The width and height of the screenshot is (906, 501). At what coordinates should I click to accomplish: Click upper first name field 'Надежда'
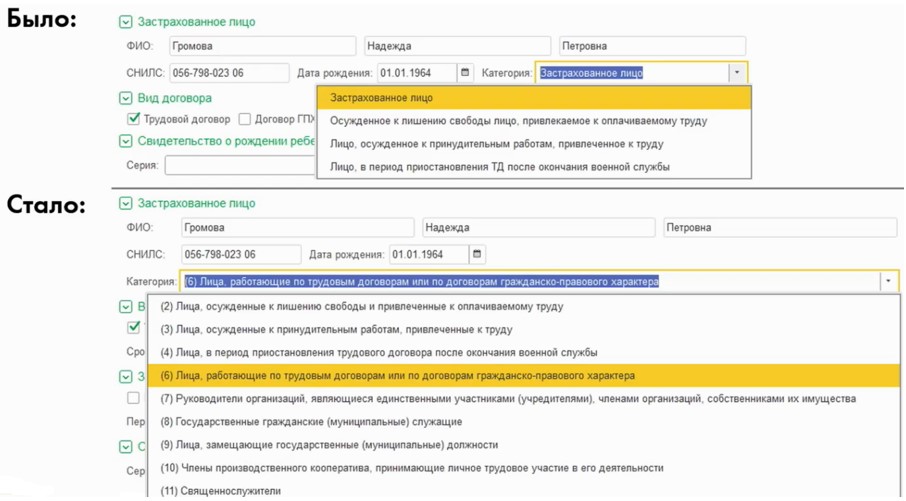point(458,46)
